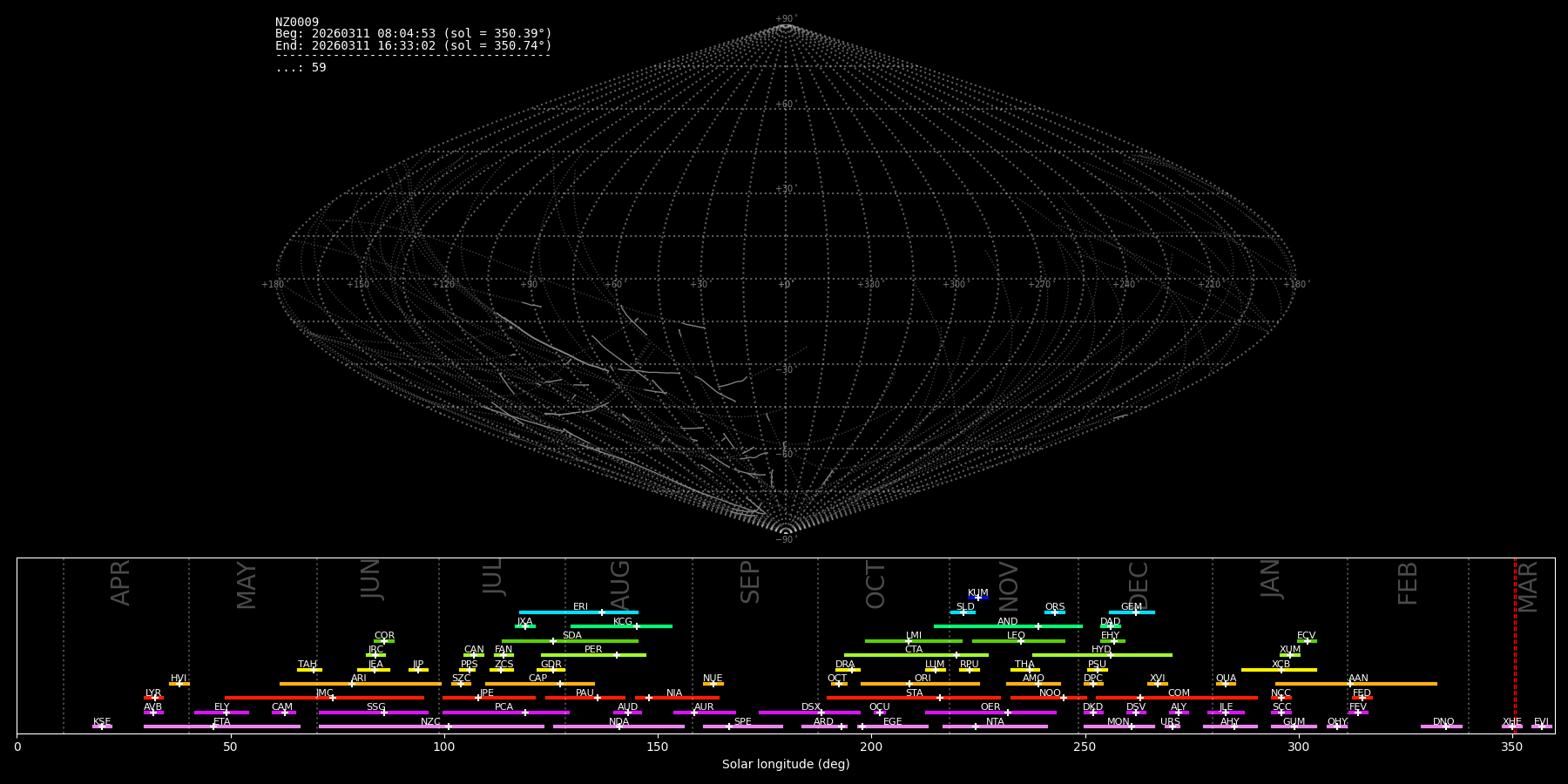Click the QUA shower label
The image size is (1568, 784).
tap(1227, 679)
